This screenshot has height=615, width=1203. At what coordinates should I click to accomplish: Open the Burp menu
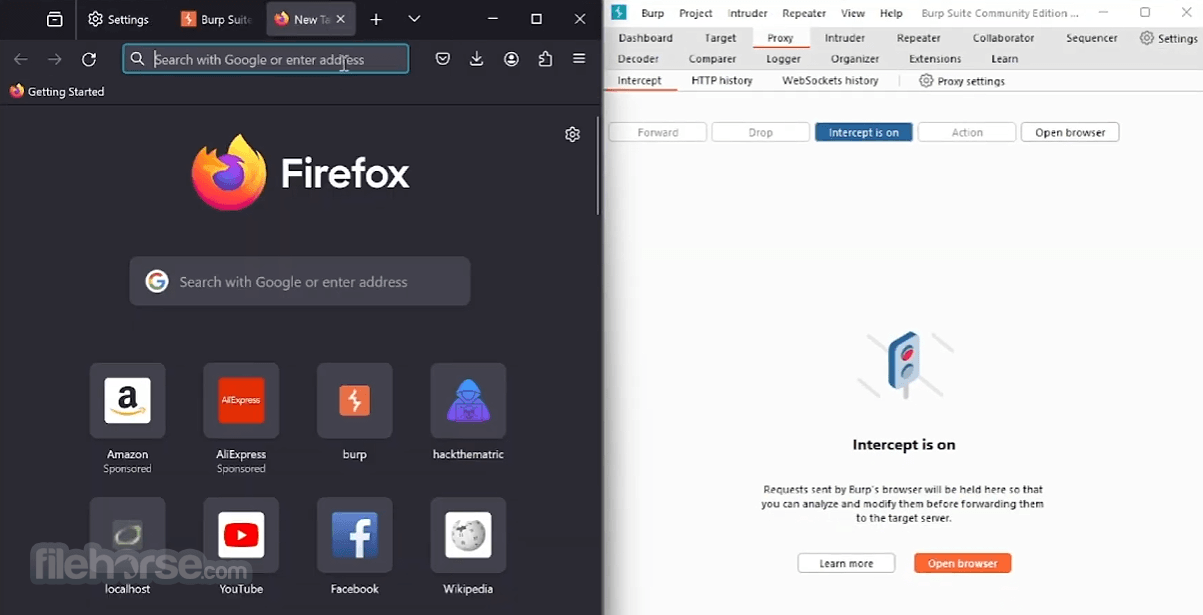tap(652, 13)
